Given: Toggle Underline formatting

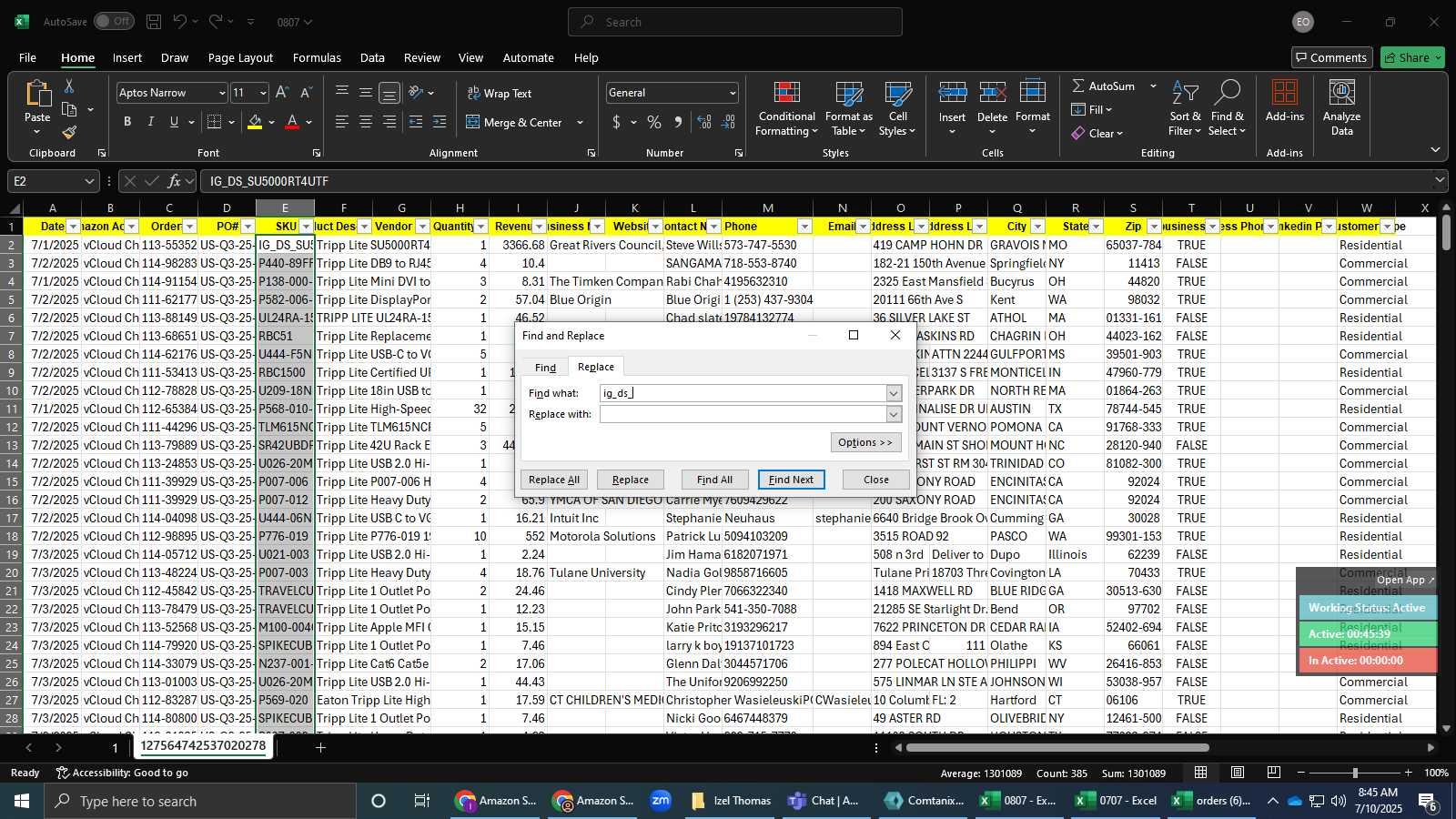Looking at the screenshot, I should 174,122.
